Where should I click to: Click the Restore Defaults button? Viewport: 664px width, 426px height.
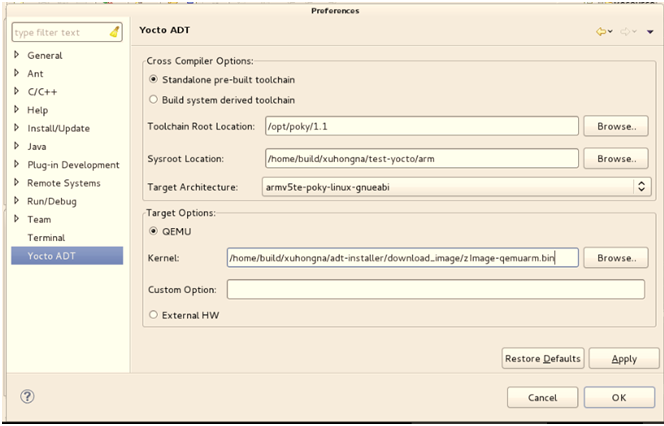[x=542, y=359]
